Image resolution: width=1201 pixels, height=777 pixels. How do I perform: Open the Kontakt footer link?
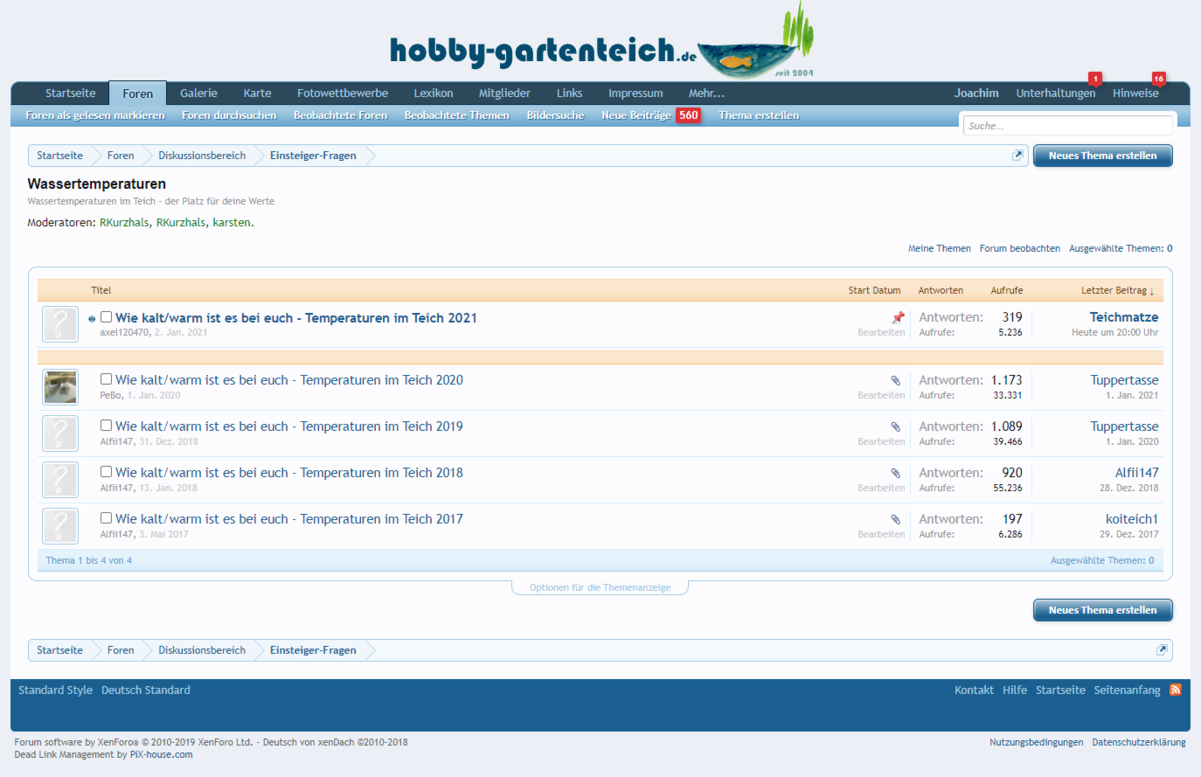pyautogui.click(x=974, y=690)
